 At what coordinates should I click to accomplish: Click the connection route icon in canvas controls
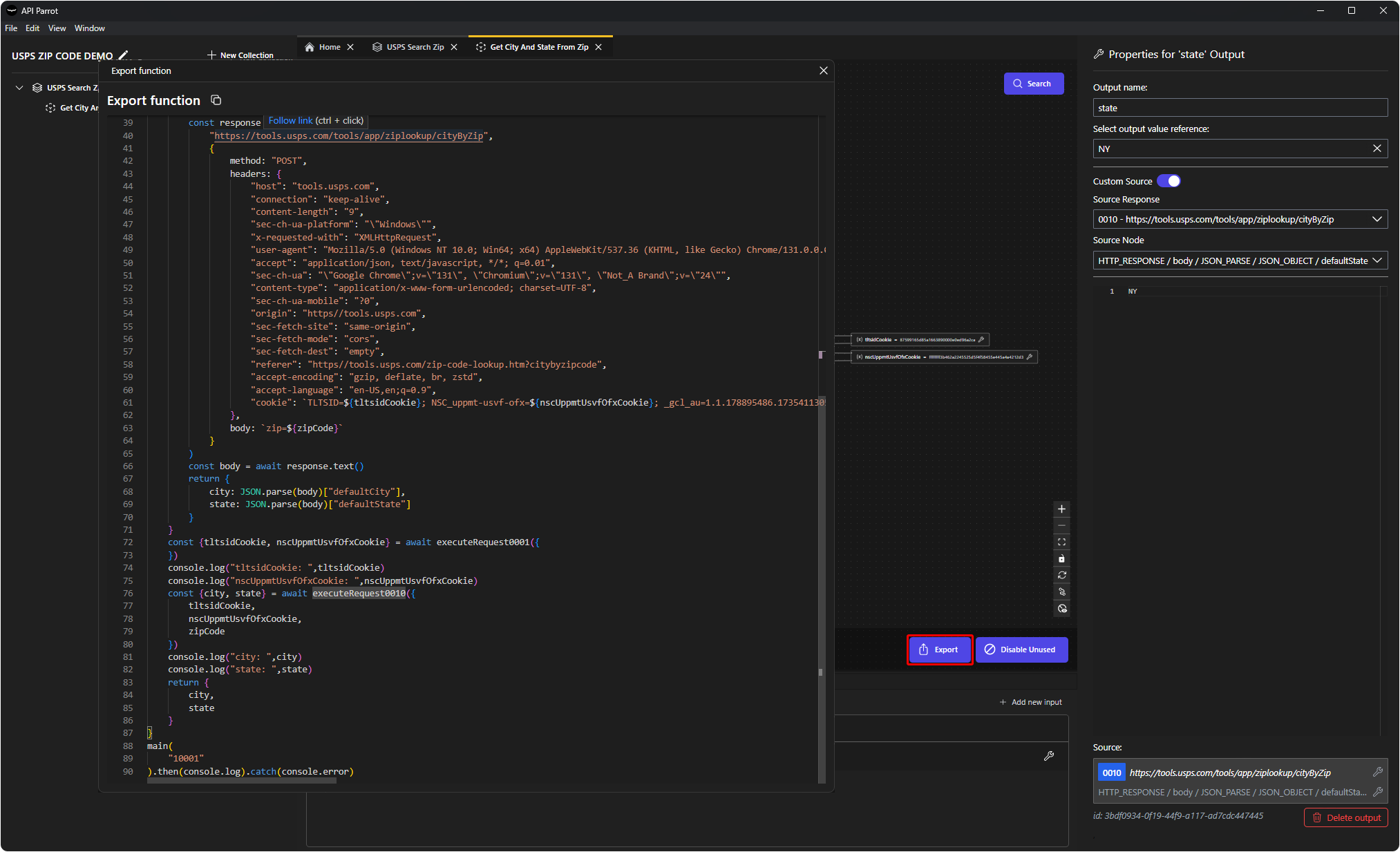(1061, 592)
